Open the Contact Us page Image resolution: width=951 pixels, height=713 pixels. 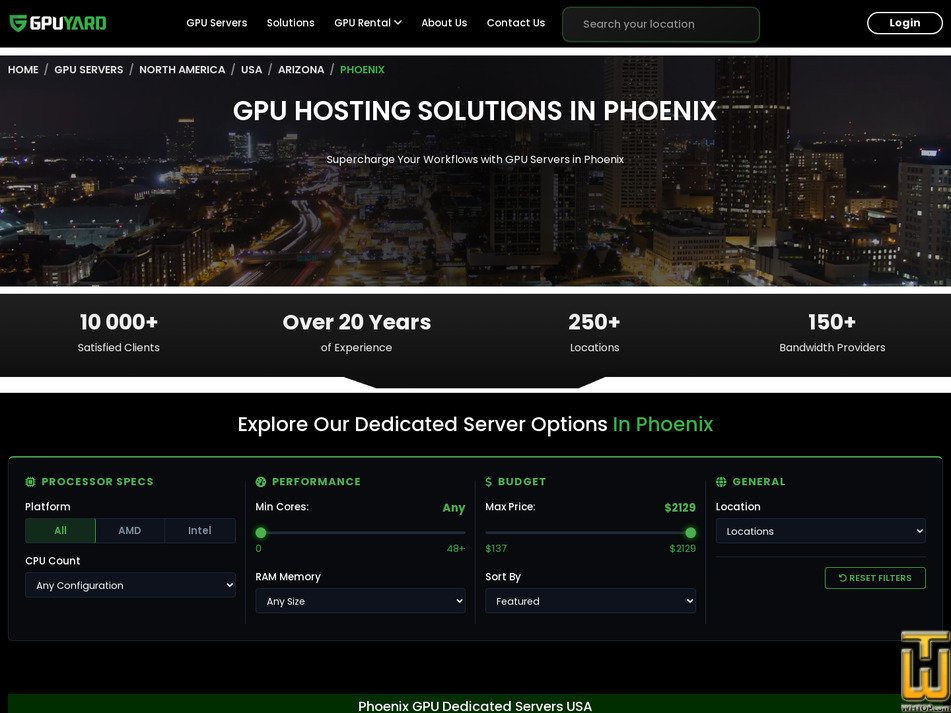(516, 23)
